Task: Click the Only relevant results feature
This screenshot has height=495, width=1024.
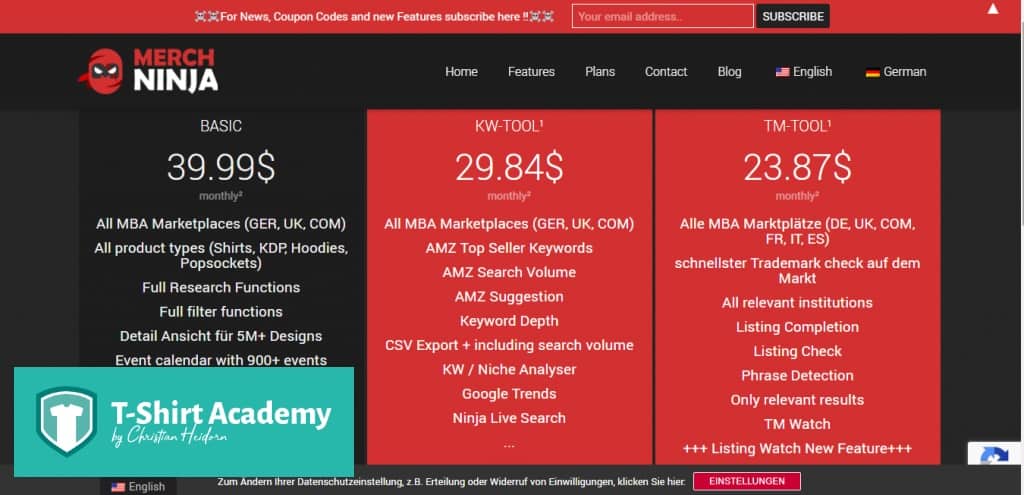Action: pos(797,400)
